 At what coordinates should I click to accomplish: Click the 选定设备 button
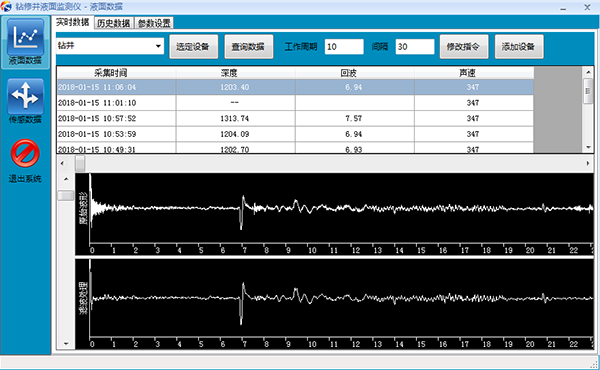point(194,47)
